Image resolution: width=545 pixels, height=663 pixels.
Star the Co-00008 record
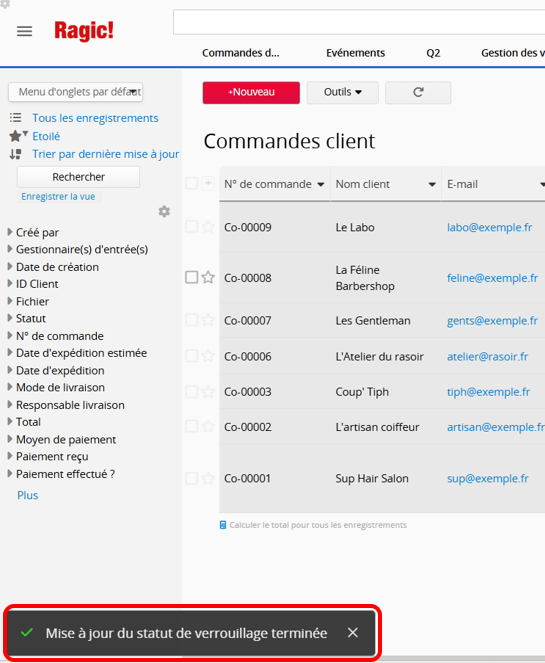pos(208,277)
